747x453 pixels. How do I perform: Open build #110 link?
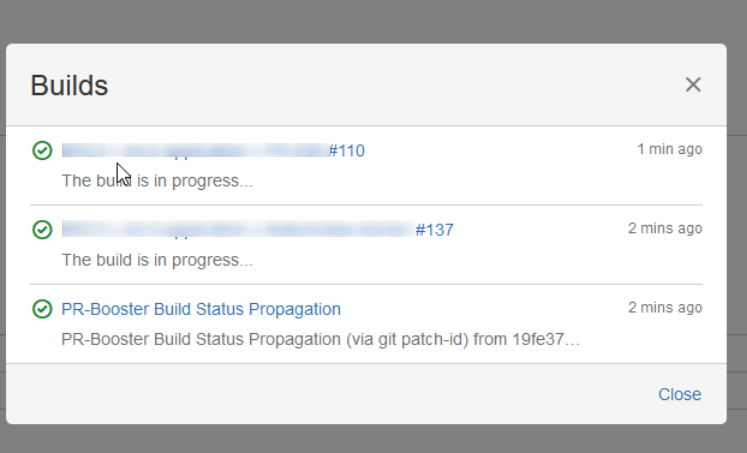coord(347,151)
